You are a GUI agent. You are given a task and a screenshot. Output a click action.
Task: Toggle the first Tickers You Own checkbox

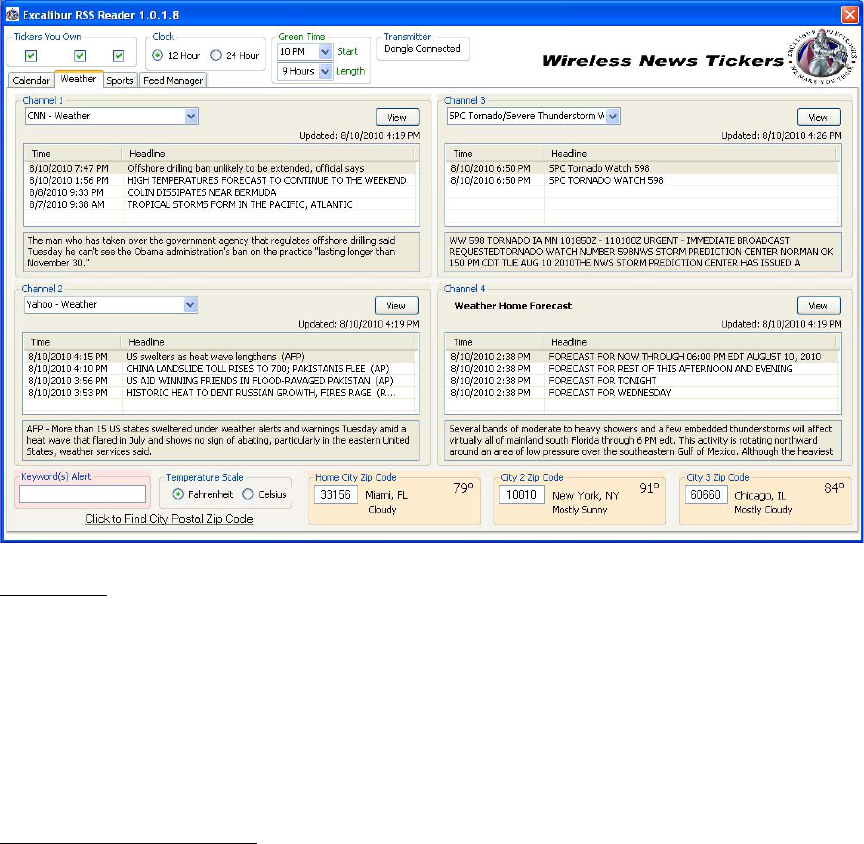31,56
